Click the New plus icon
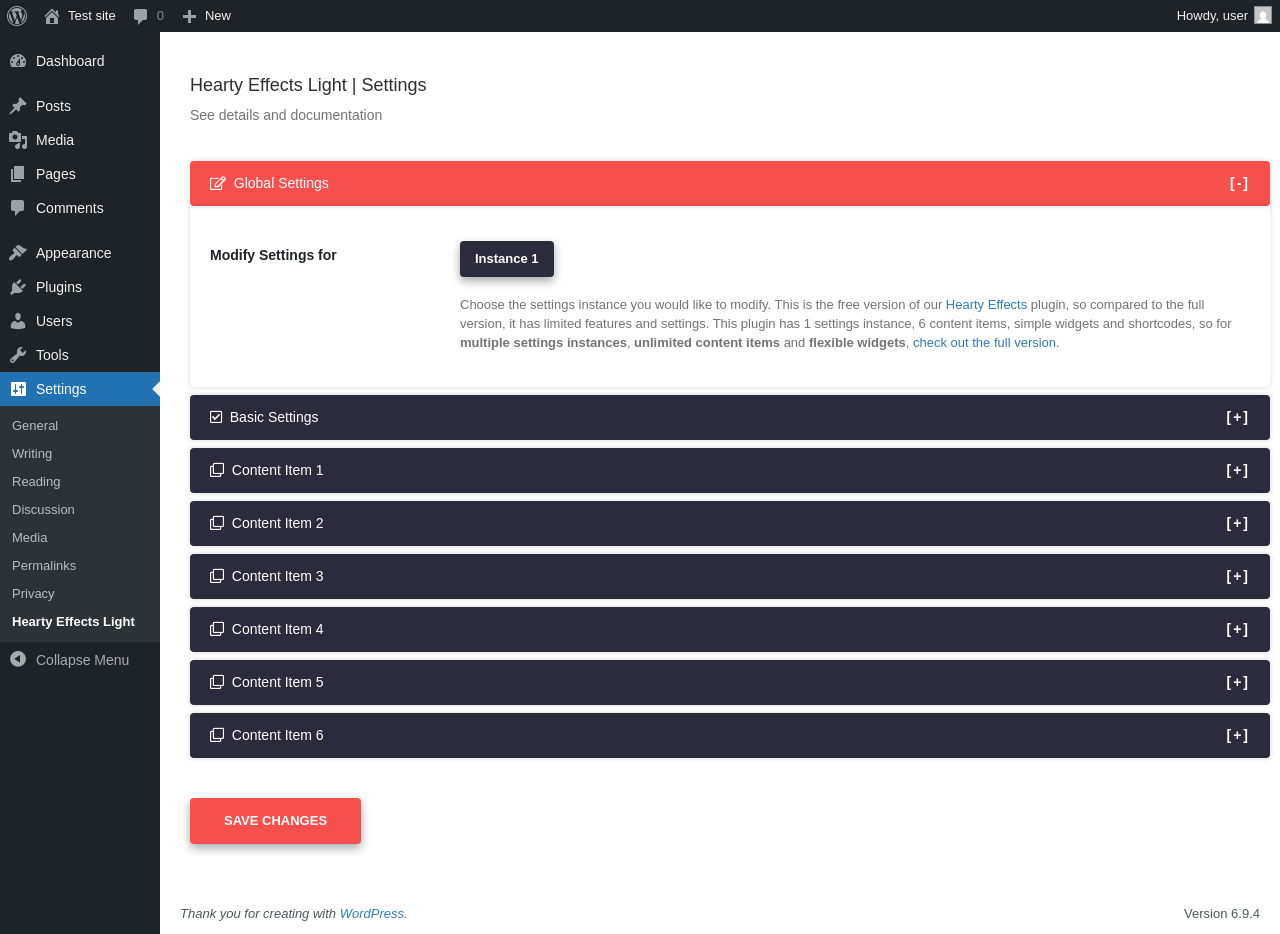Image resolution: width=1280 pixels, height=934 pixels. (x=189, y=16)
